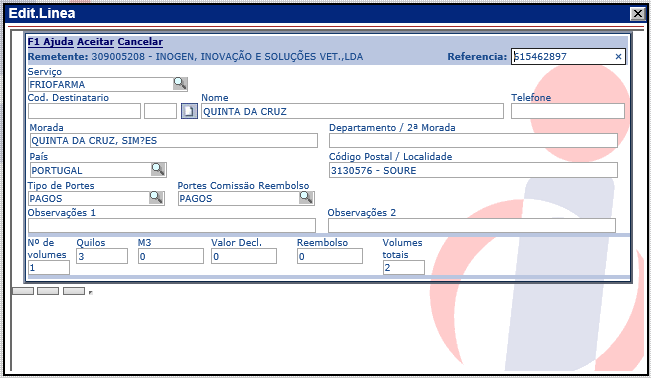The image size is (651, 378).
Task: Click the destinatario document icon button
Action: click(x=189, y=111)
